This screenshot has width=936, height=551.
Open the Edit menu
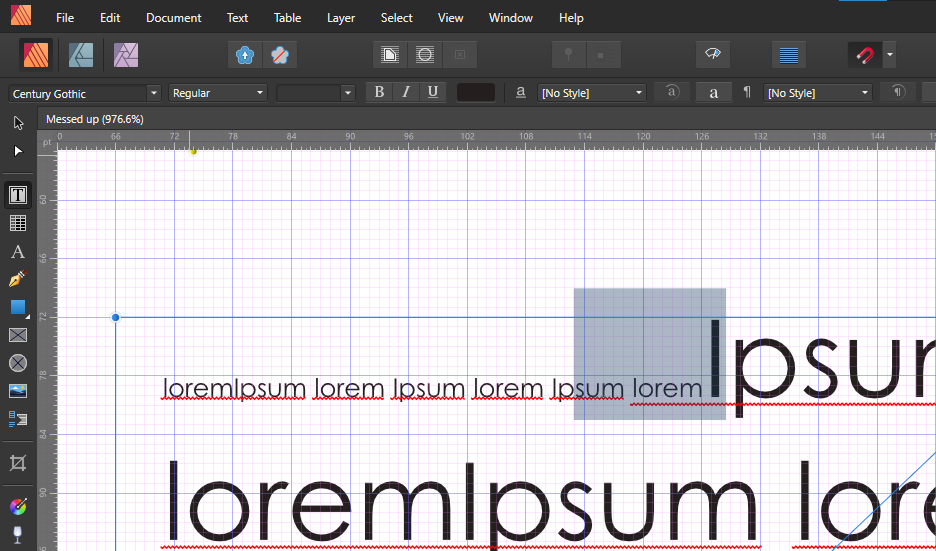click(x=110, y=18)
